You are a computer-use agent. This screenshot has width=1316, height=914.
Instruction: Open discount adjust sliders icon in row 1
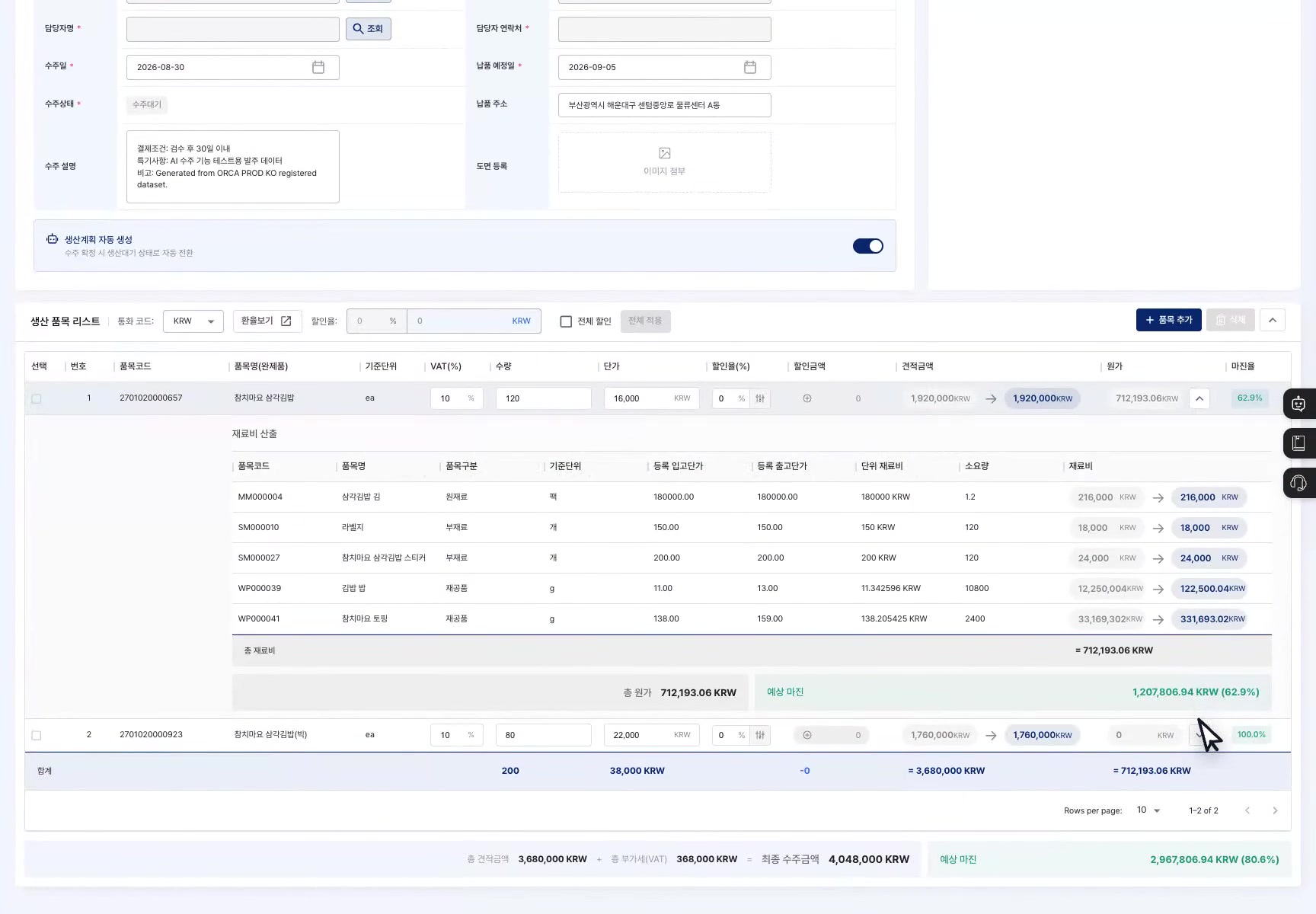coord(760,398)
